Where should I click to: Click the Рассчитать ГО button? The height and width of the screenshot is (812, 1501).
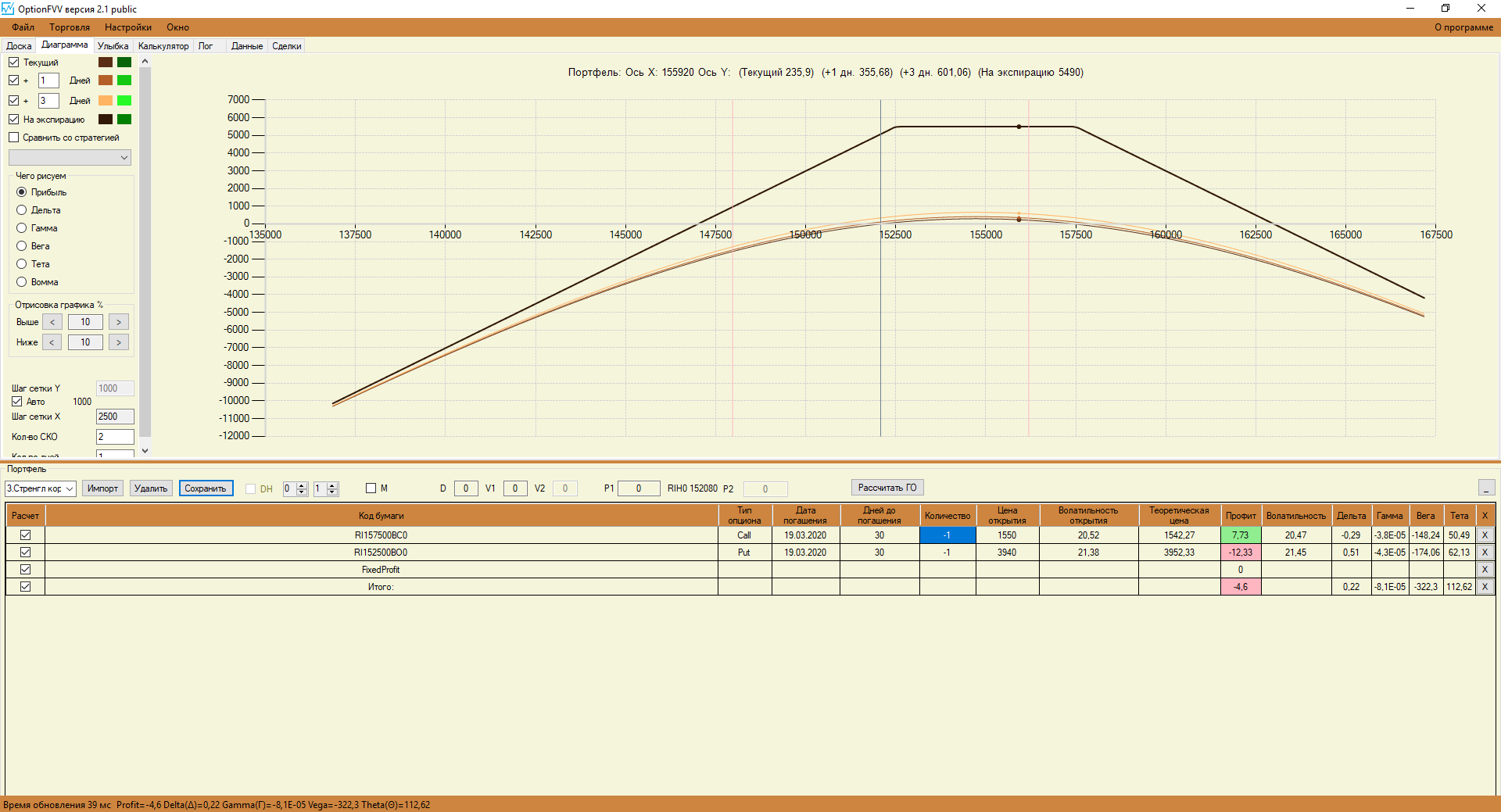point(887,488)
